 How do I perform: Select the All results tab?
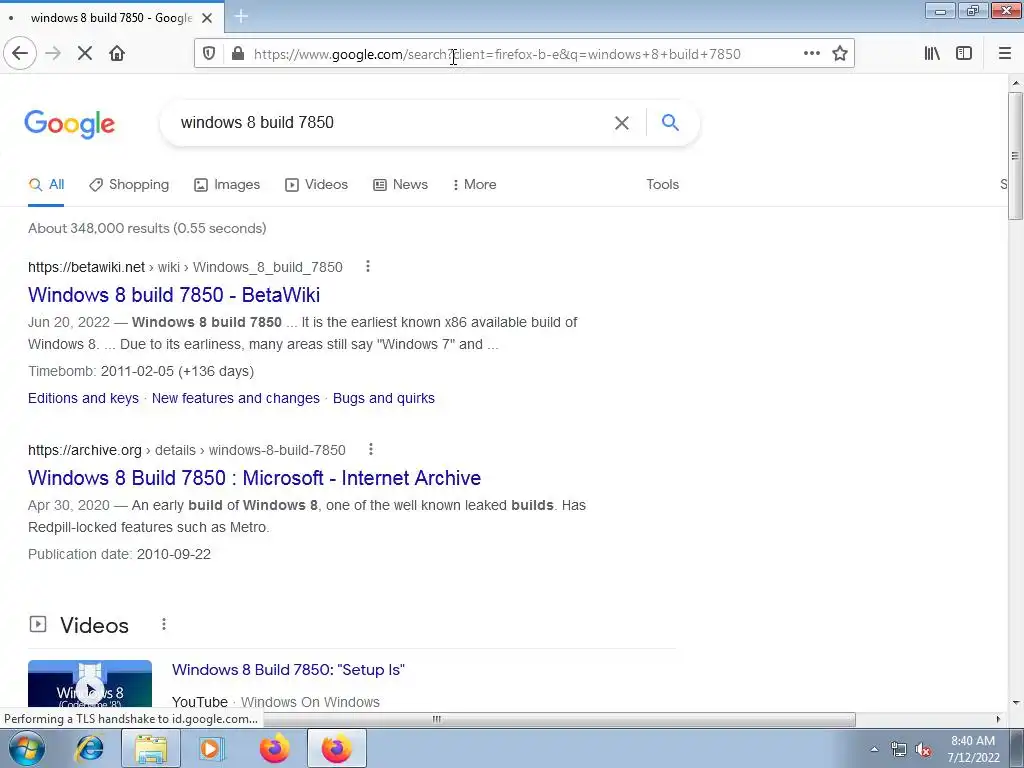46,185
